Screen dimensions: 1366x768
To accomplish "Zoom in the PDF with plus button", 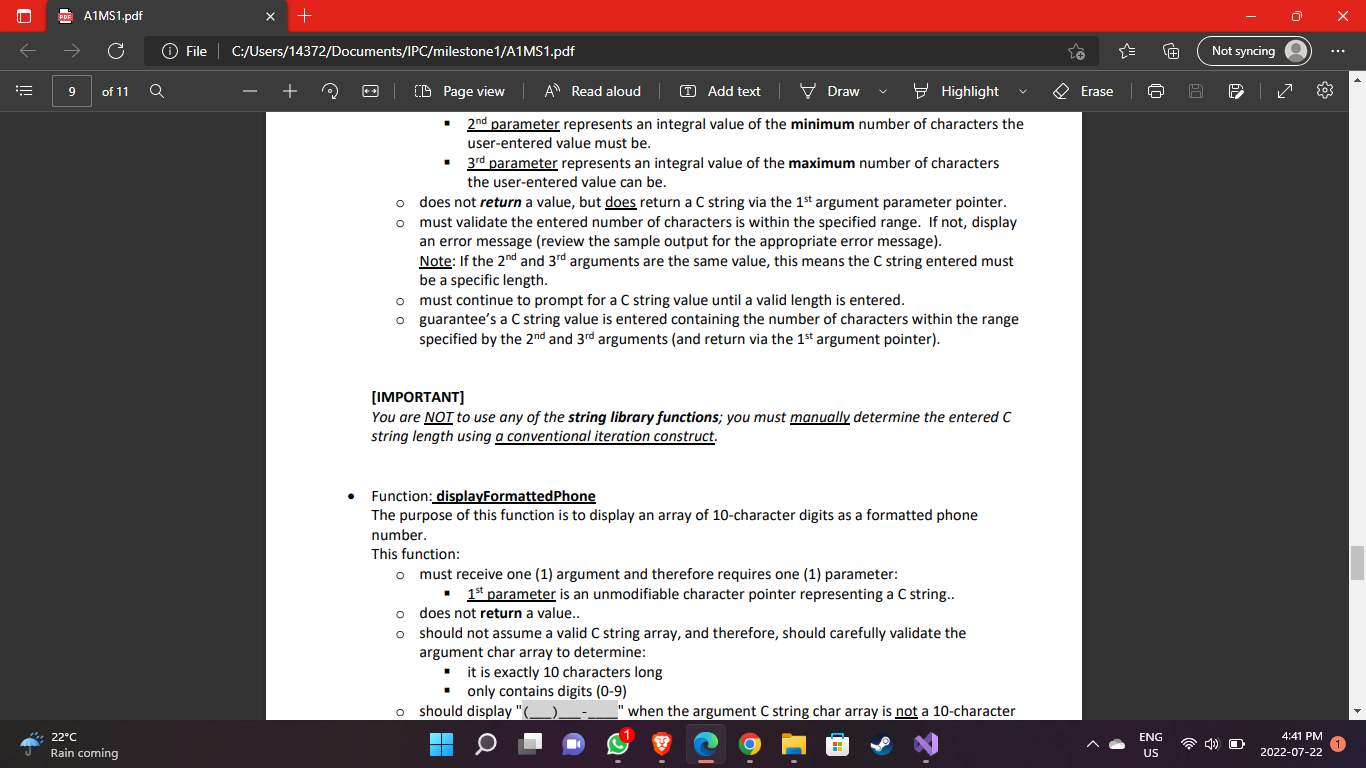I will (290, 91).
